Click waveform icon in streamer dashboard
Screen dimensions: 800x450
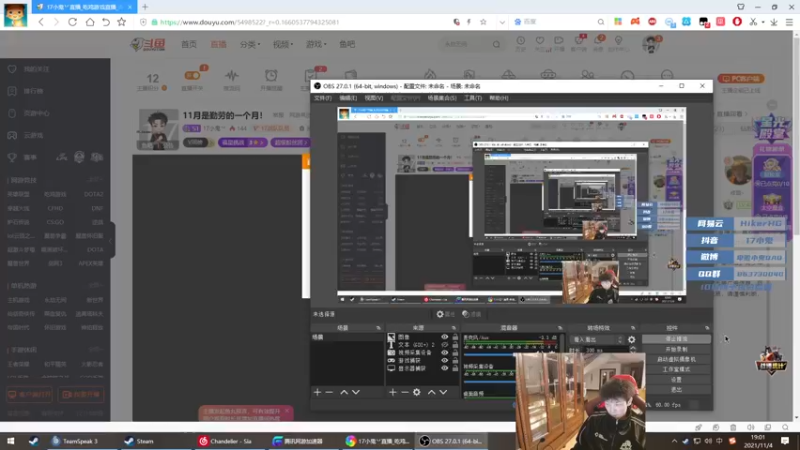(x=232, y=76)
